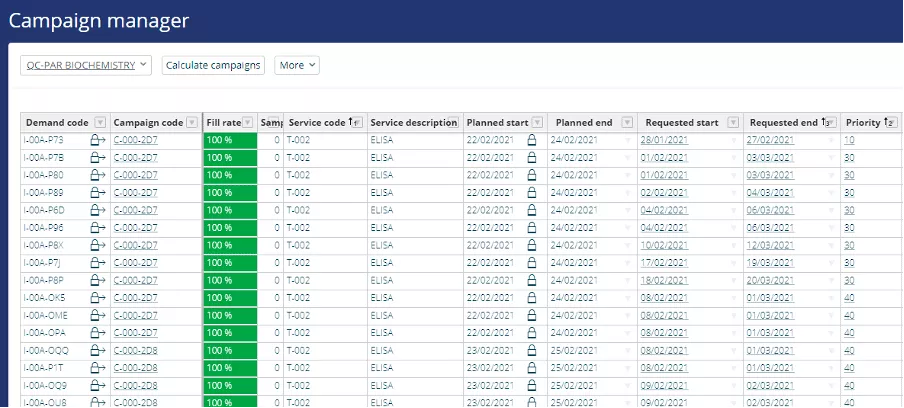Screen dimensions: 904x408
Task: Click the green 100 % bar for I-00A-P73
Action: point(230,140)
